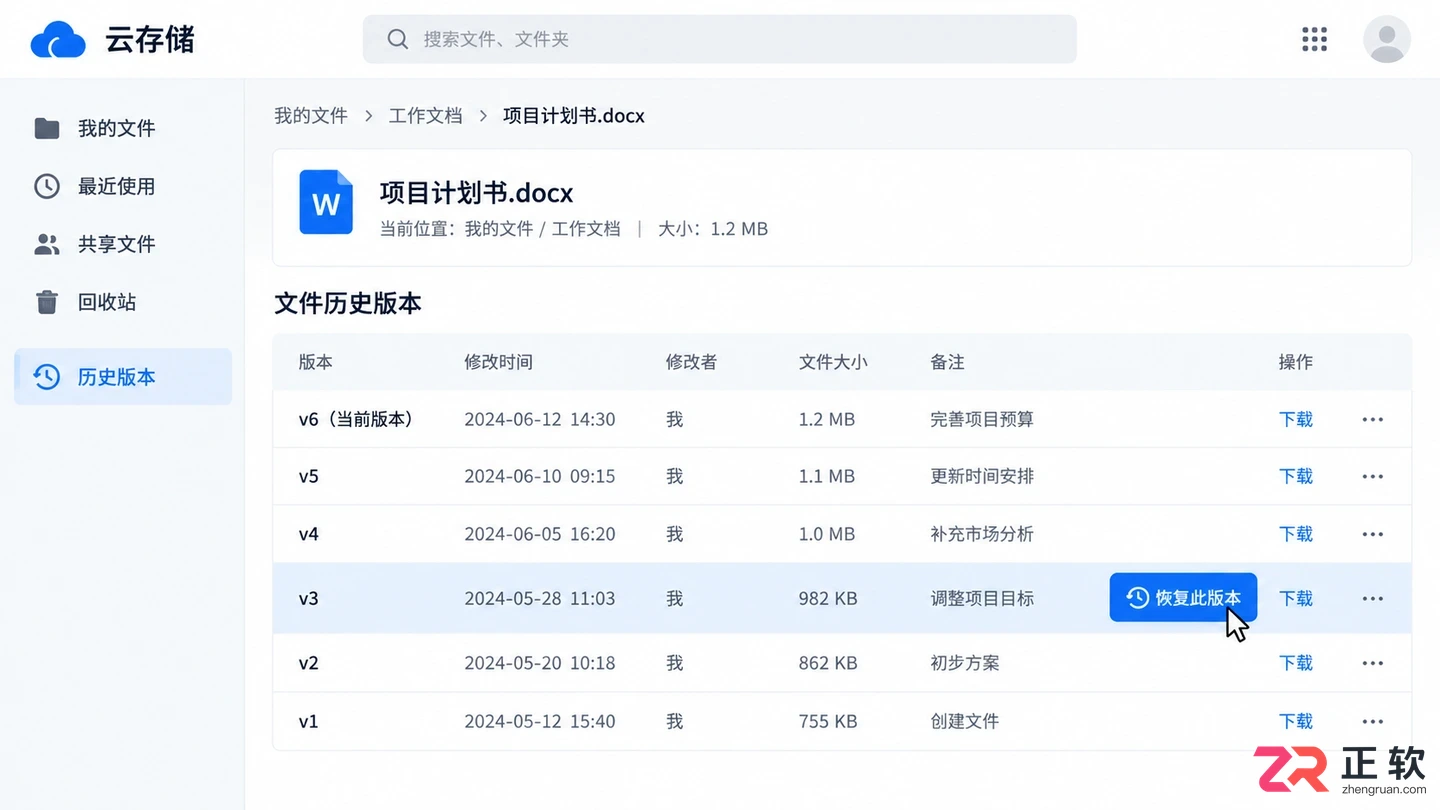Click the 2024-05-20 10:18 timestamp
This screenshot has width=1440, height=810.
[x=540, y=663]
